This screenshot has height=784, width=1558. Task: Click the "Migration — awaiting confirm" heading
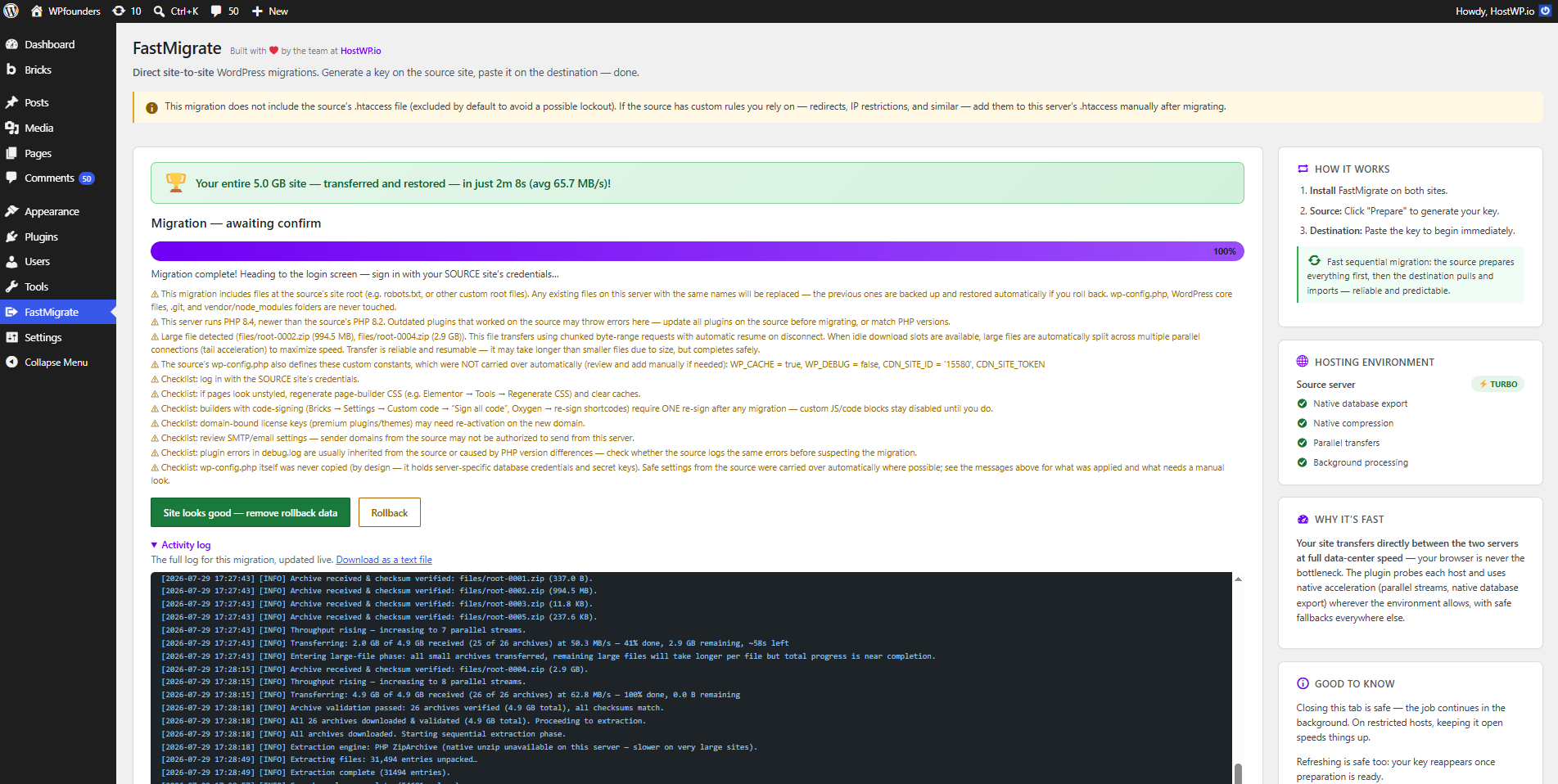[236, 223]
